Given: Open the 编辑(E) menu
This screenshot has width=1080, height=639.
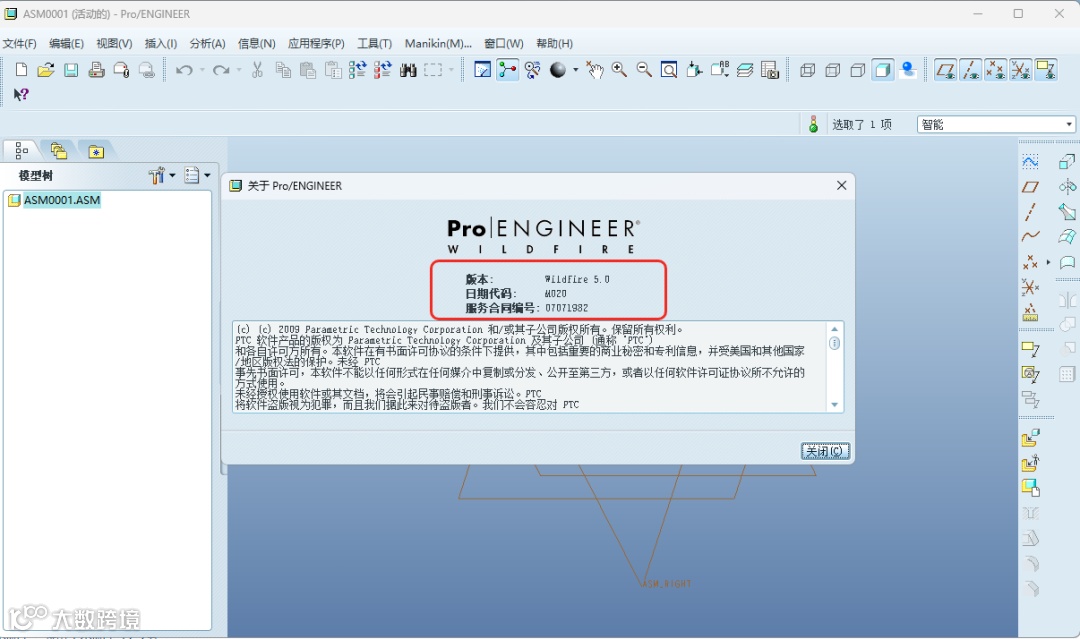Looking at the screenshot, I should click(x=66, y=43).
